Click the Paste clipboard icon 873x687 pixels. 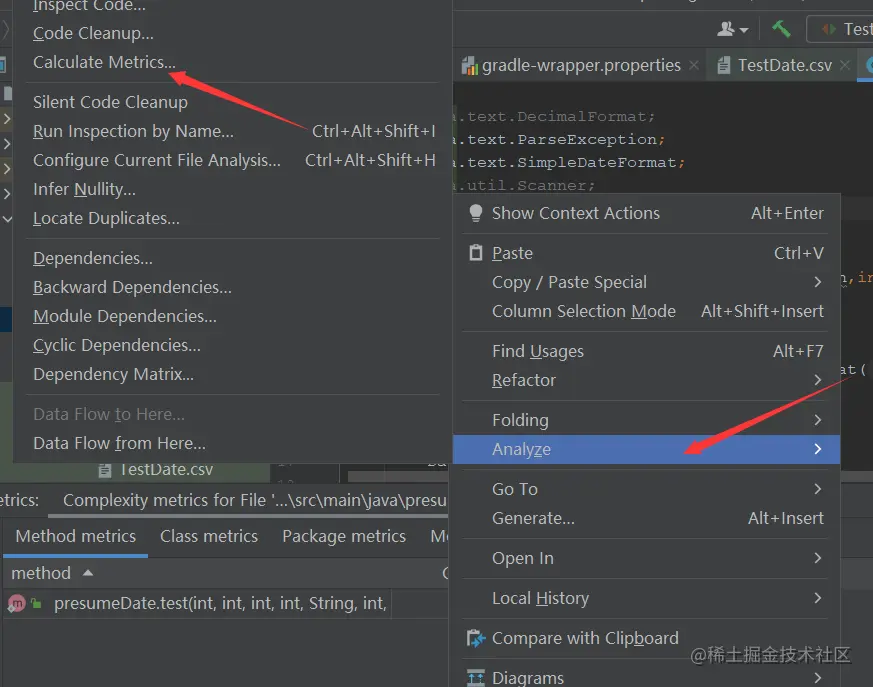(475, 253)
